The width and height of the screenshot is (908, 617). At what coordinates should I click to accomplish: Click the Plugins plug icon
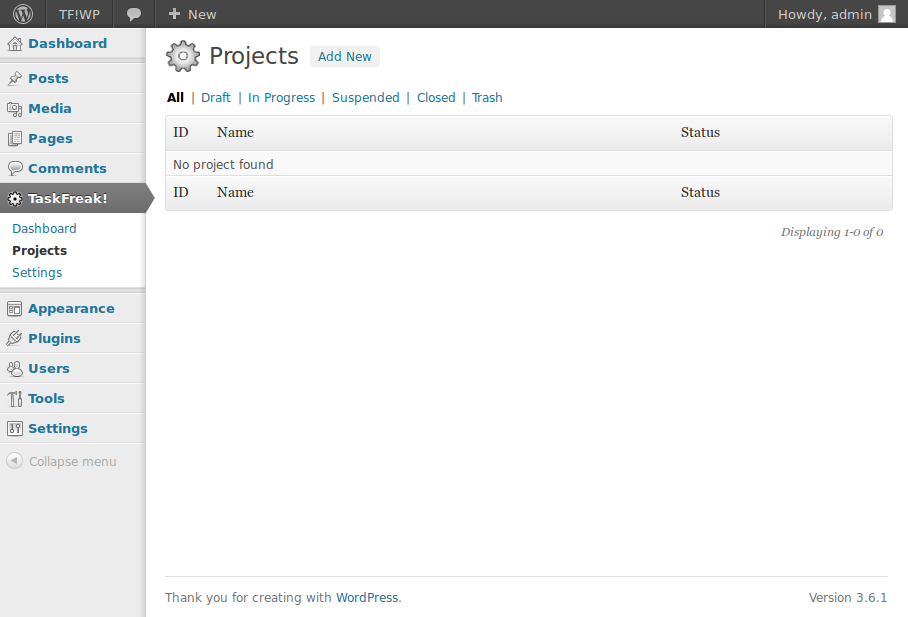[14, 338]
